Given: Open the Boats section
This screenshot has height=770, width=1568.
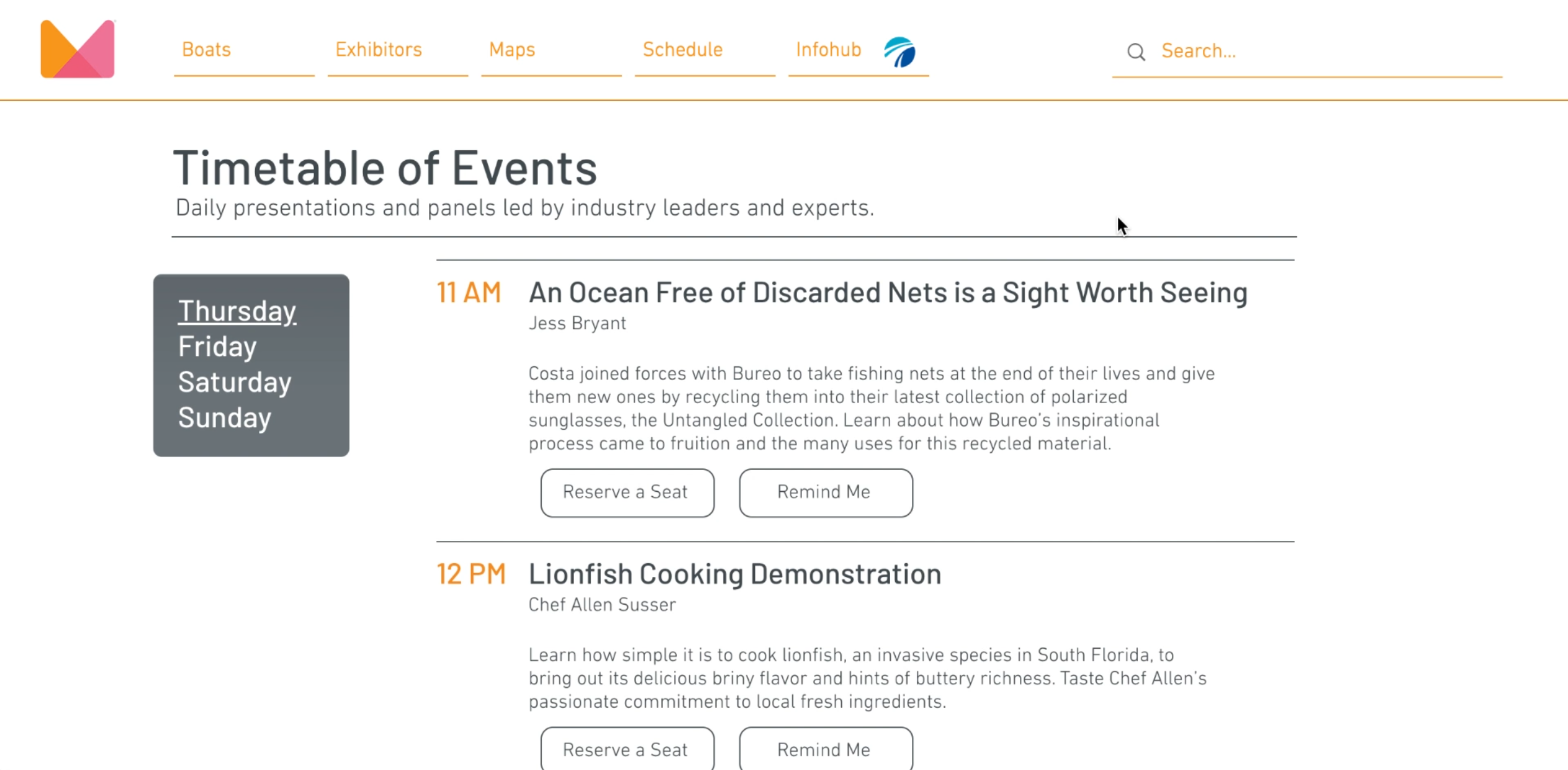Looking at the screenshot, I should 205,50.
